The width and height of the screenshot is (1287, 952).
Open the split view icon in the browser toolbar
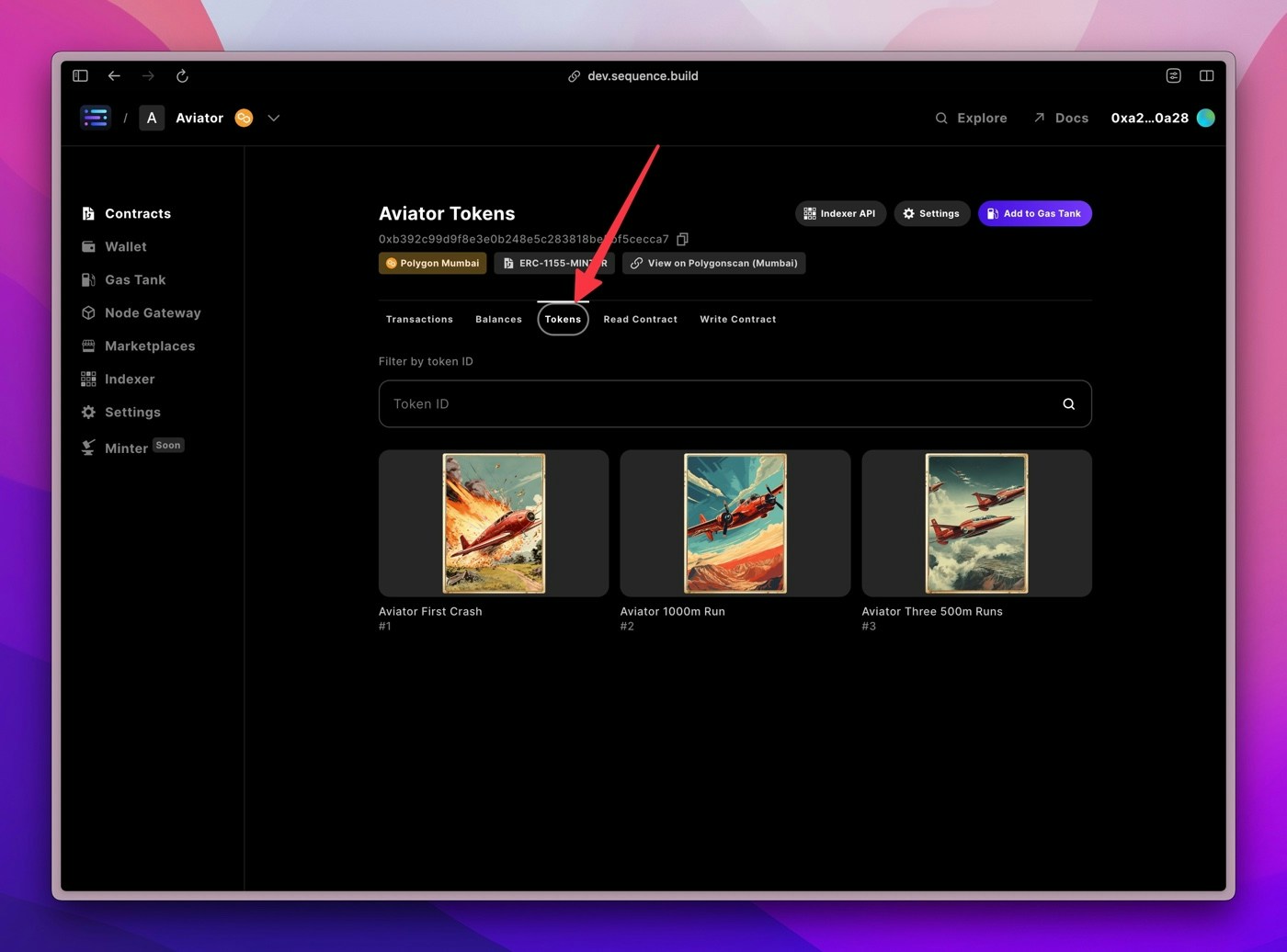tap(1206, 75)
